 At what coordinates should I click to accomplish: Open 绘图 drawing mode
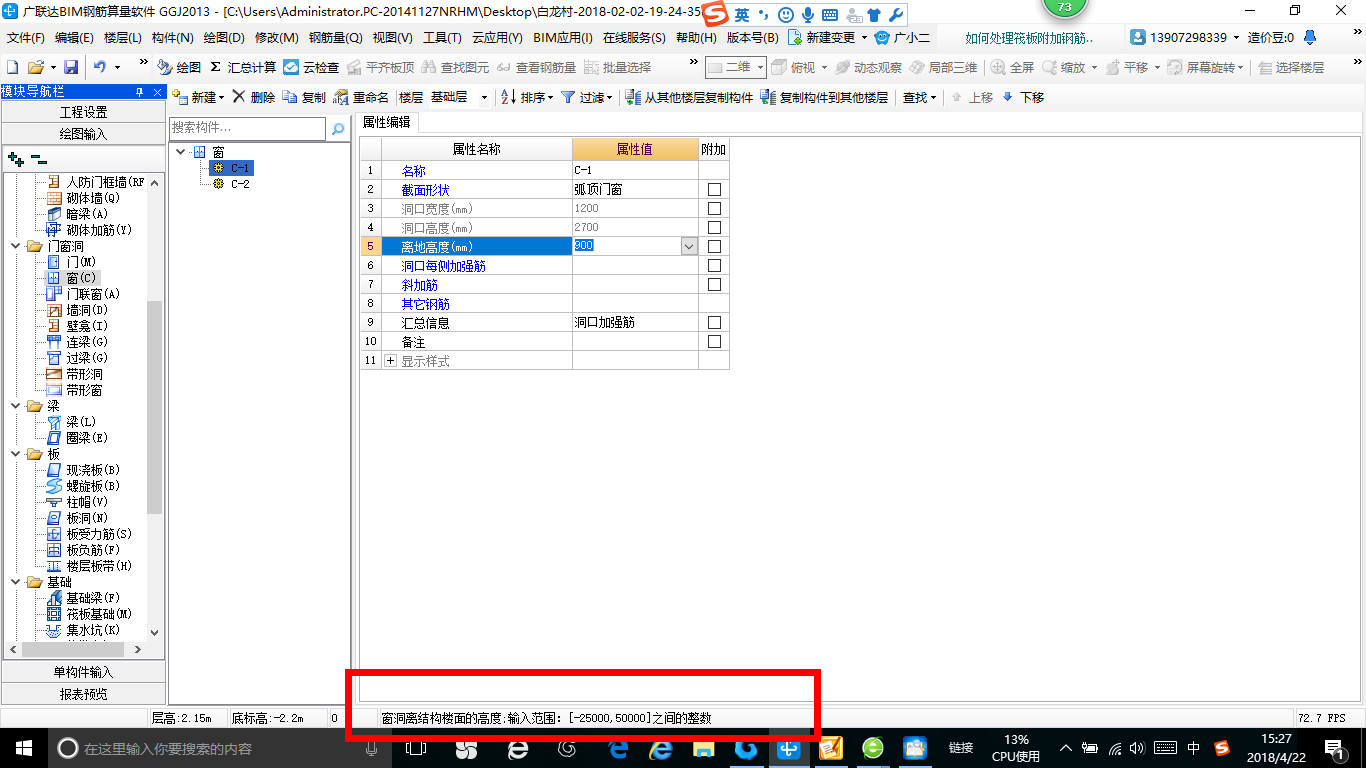click(179, 67)
